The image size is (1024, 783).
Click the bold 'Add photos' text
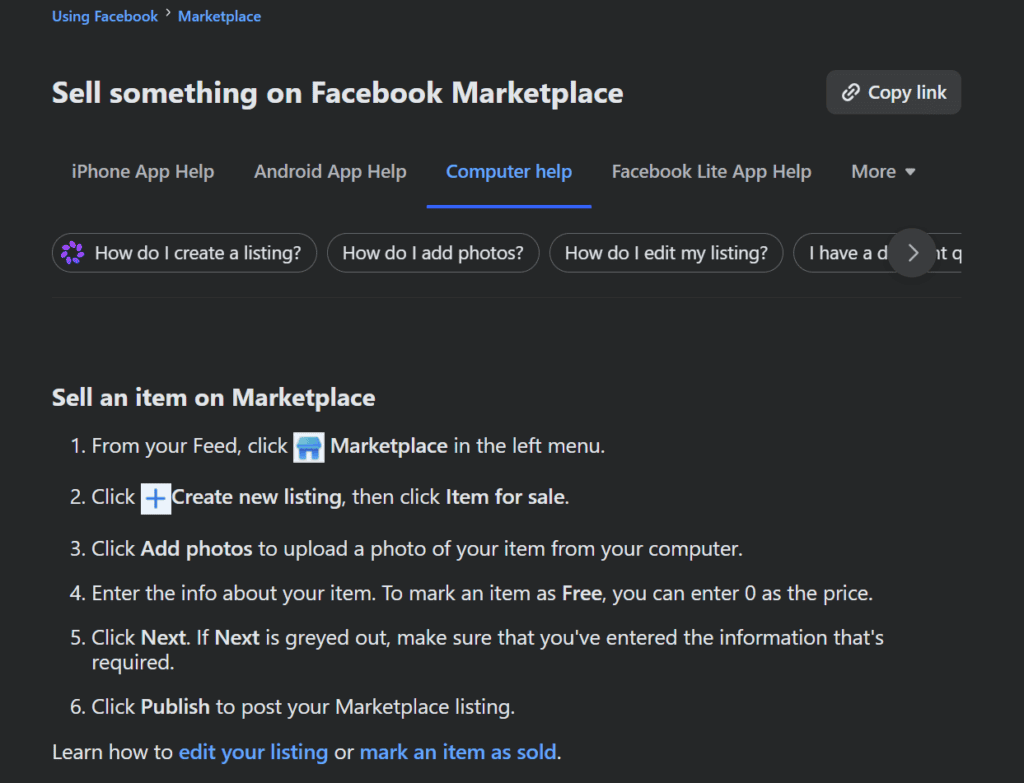tap(197, 549)
